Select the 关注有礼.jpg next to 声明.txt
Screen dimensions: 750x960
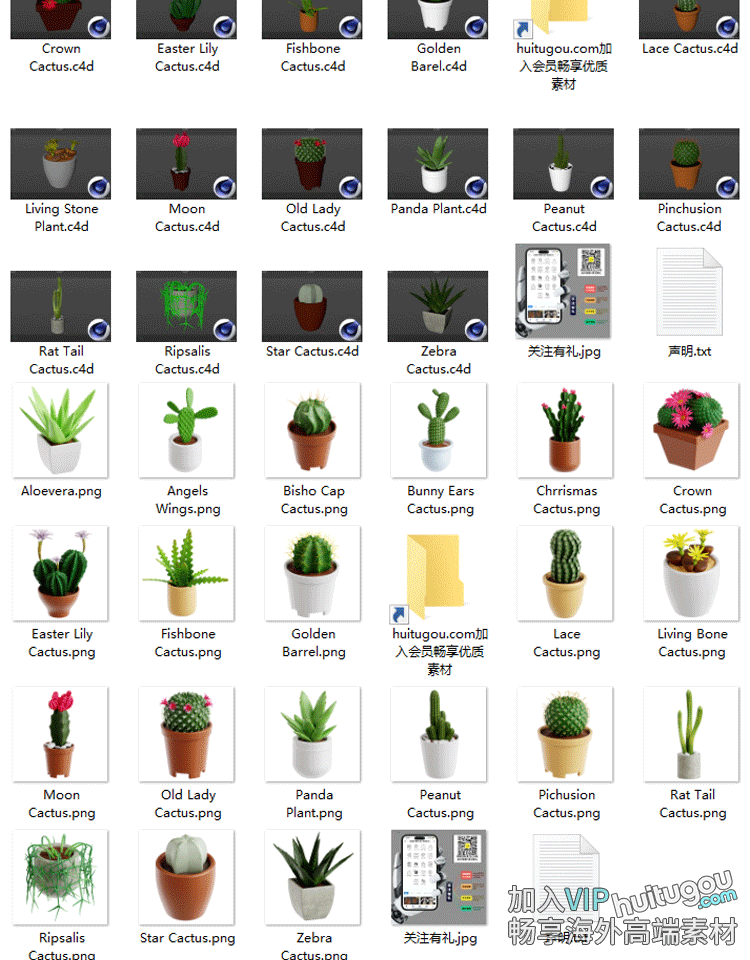point(563,291)
